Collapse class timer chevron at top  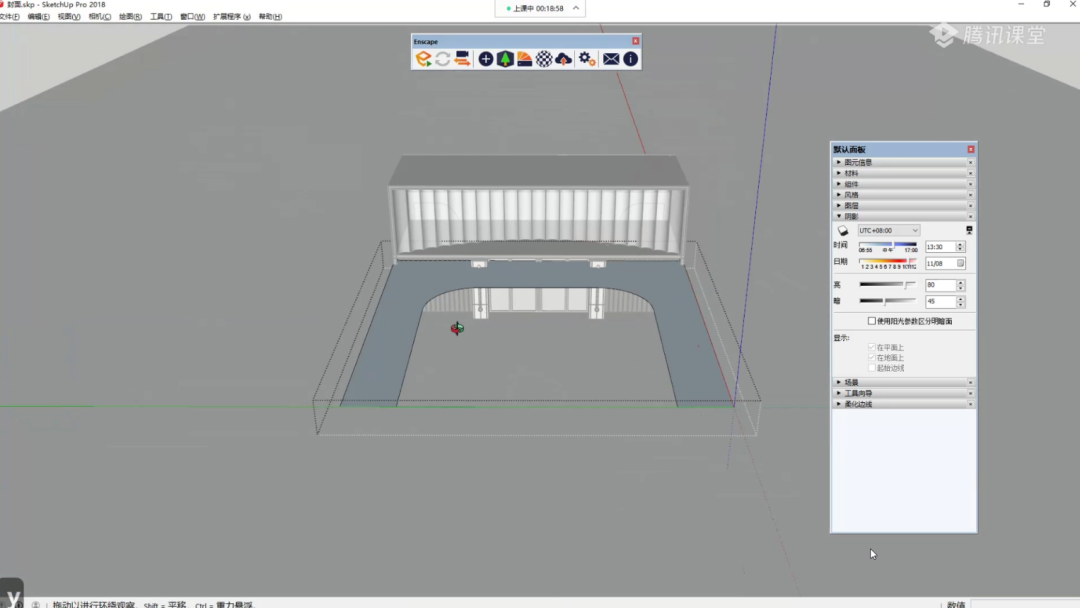[x=576, y=8]
